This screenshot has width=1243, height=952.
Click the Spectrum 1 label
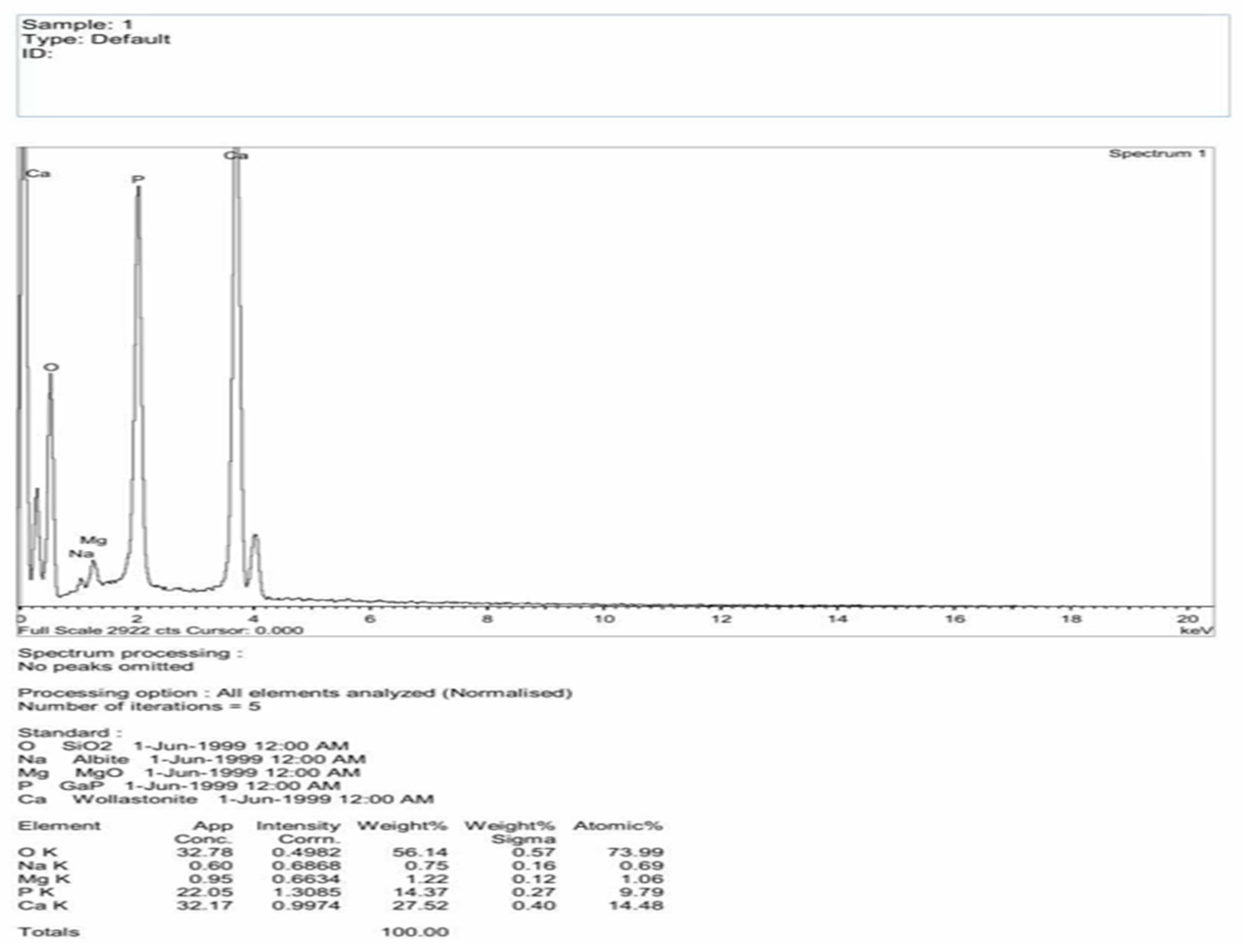coord(1157,154)
